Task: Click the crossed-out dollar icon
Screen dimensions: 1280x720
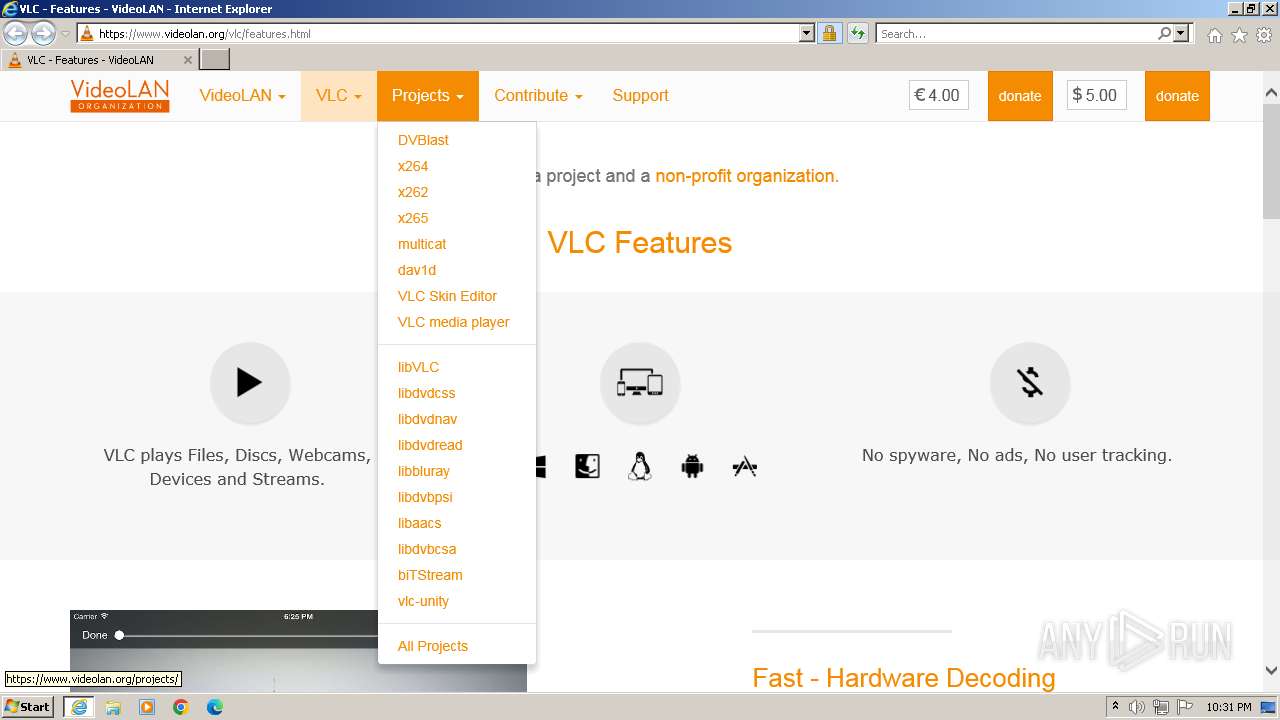Action: tap(1030, 382)
